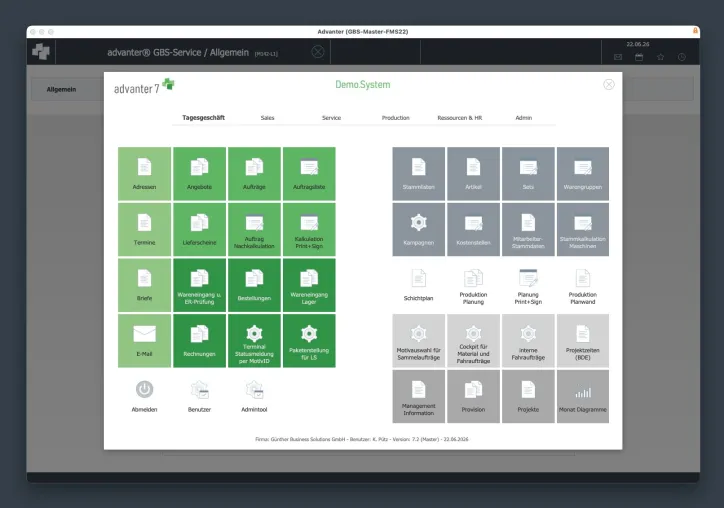Screen dimensions: 724x508
Task: Click the lock icon in title bar
Action: point(695,30)
